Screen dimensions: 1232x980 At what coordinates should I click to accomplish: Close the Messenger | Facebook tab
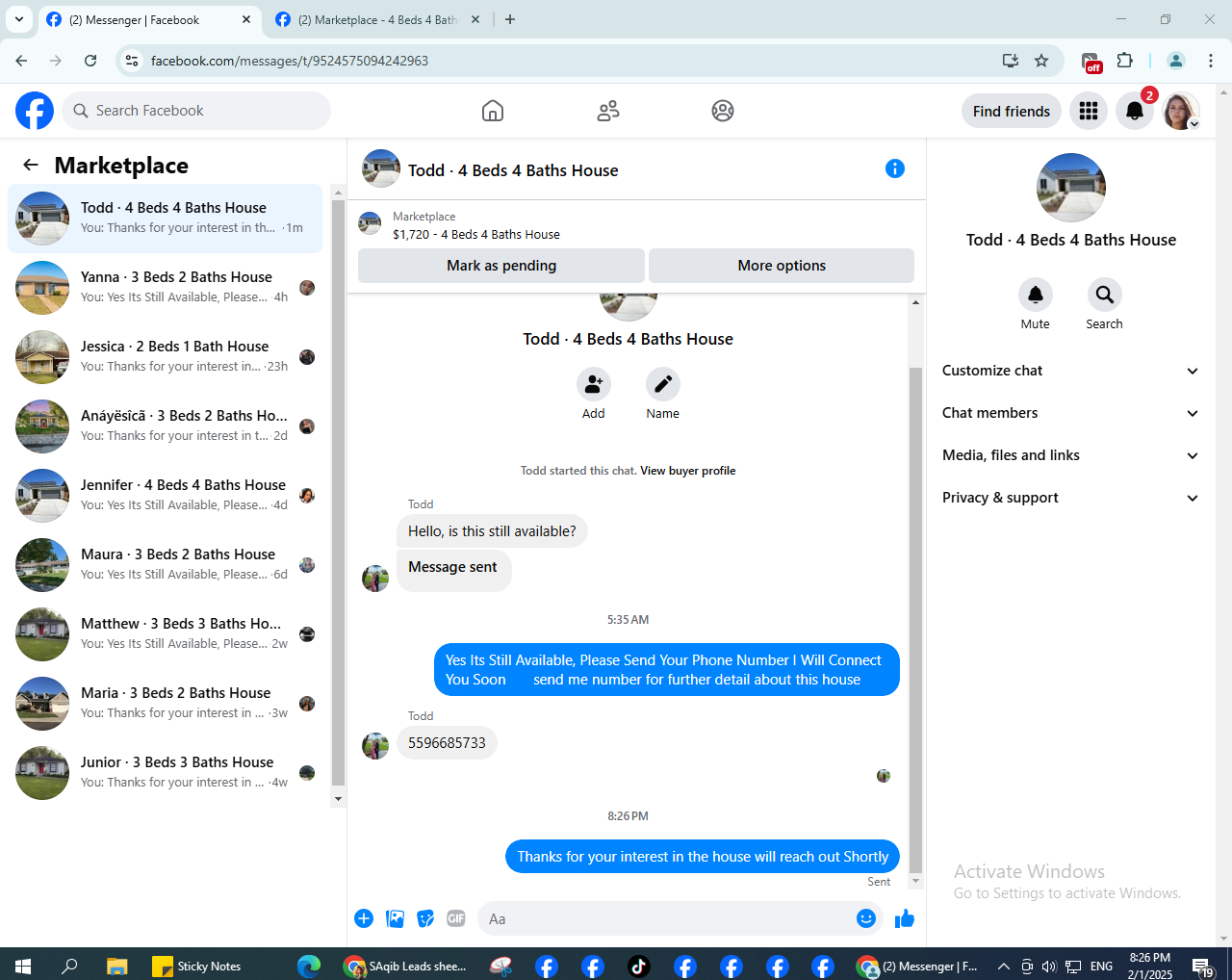coord(246,19)
